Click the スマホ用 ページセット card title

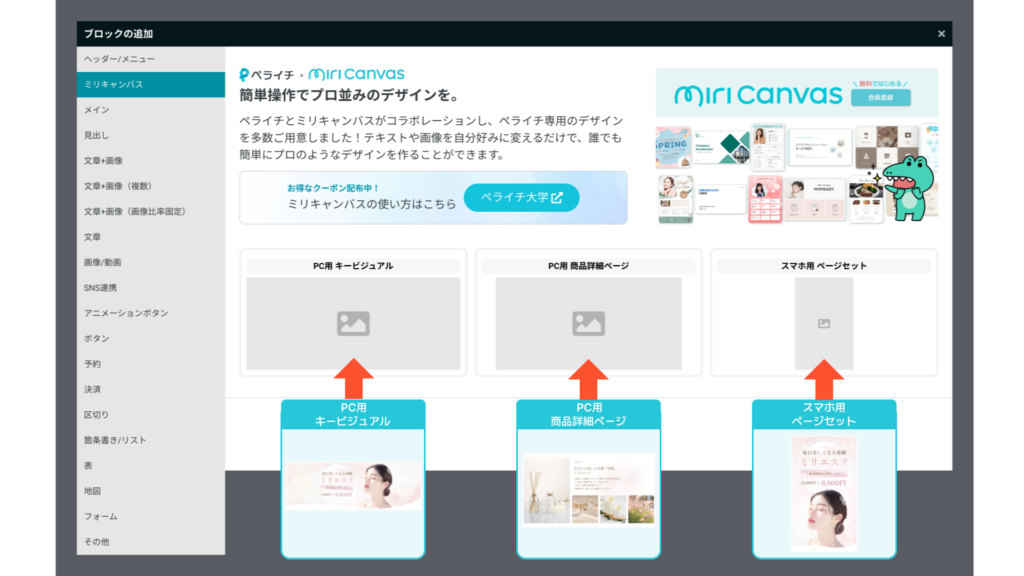click(x=824, y=266)
